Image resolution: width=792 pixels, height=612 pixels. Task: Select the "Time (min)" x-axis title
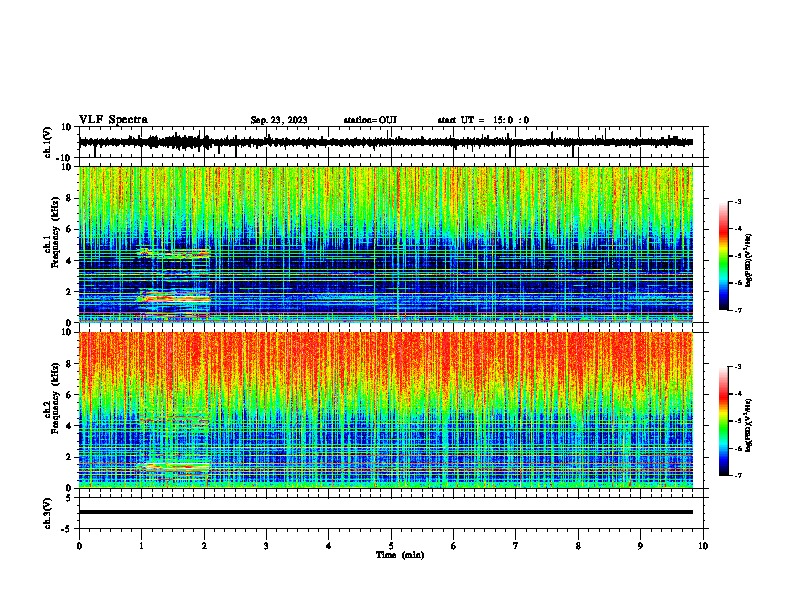click(400, 555)
